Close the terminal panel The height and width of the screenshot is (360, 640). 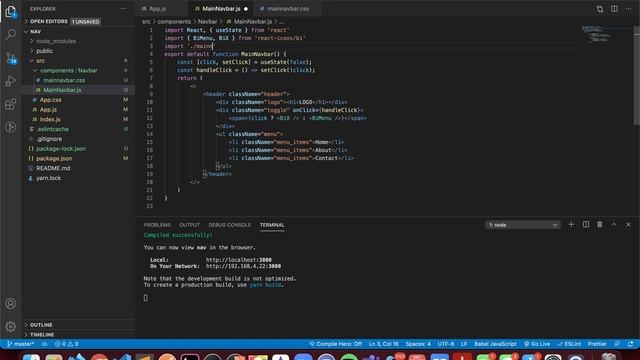tap(628, 224)
